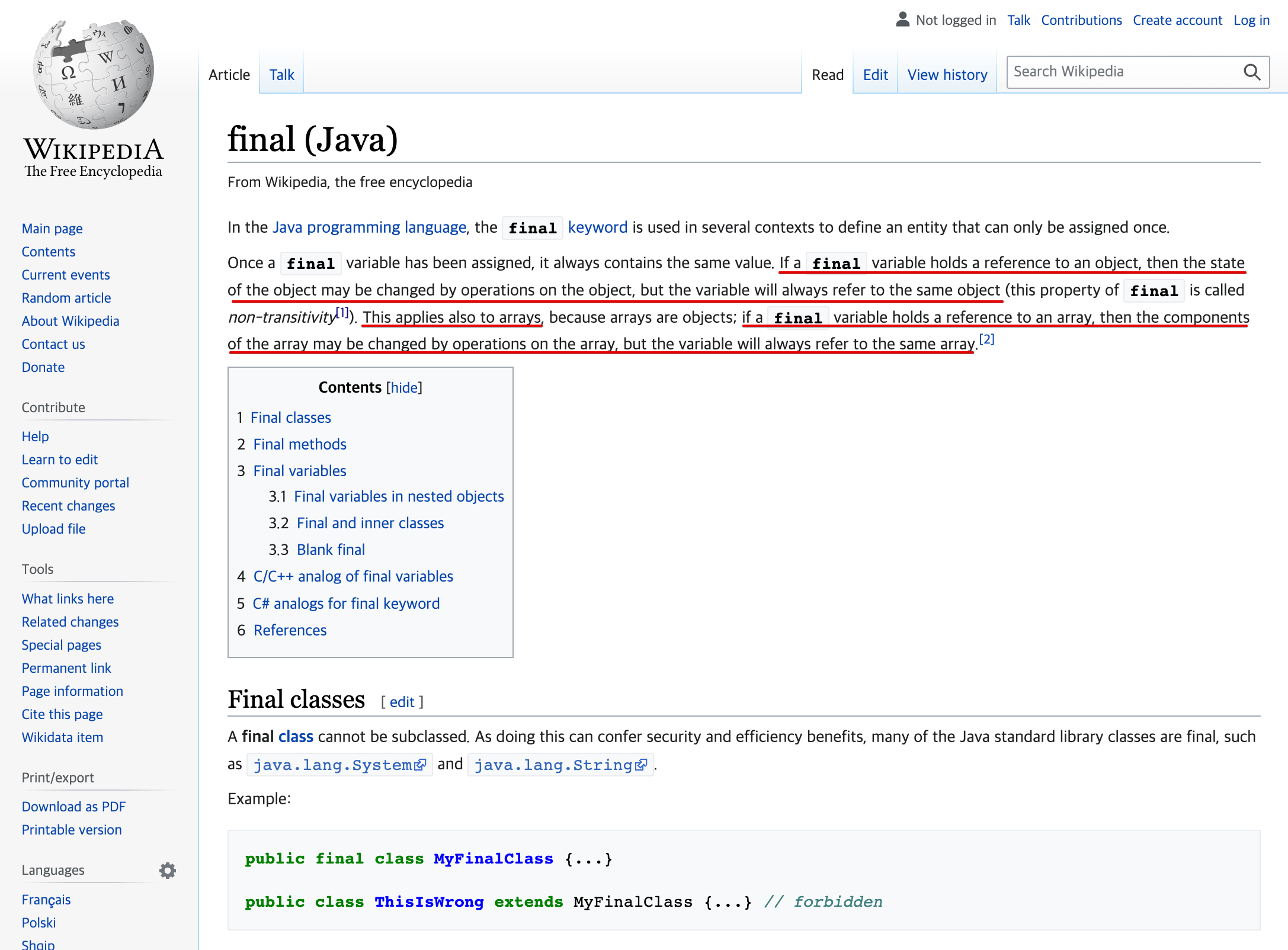The image size is (1288, 950).
Task: Open Random article from sidebar
Action: click(x=66, y=298)
